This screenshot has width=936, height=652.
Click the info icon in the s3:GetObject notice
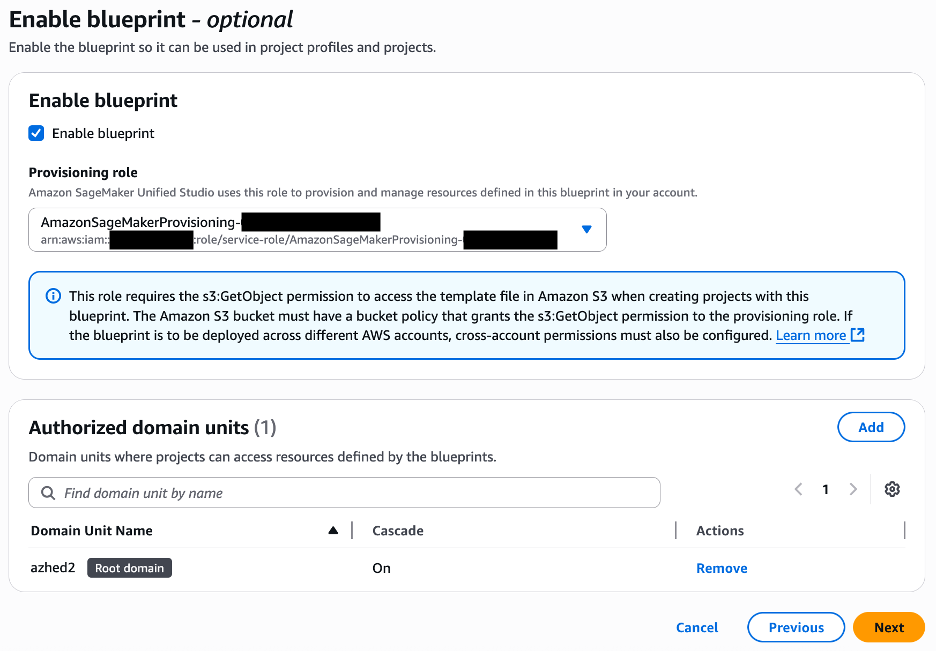click(x=53, y=297)
